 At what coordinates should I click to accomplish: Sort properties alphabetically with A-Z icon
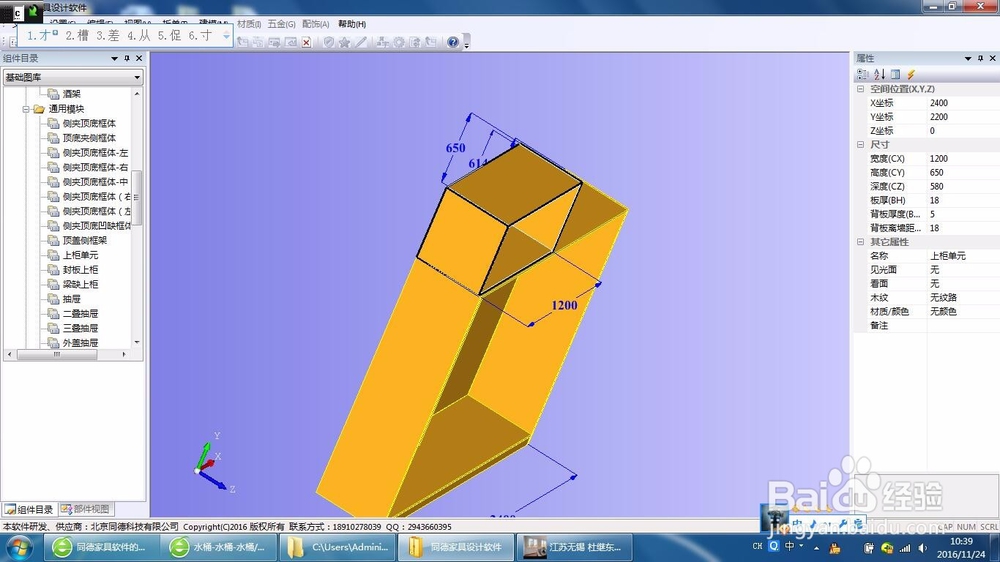click(879, 75)
